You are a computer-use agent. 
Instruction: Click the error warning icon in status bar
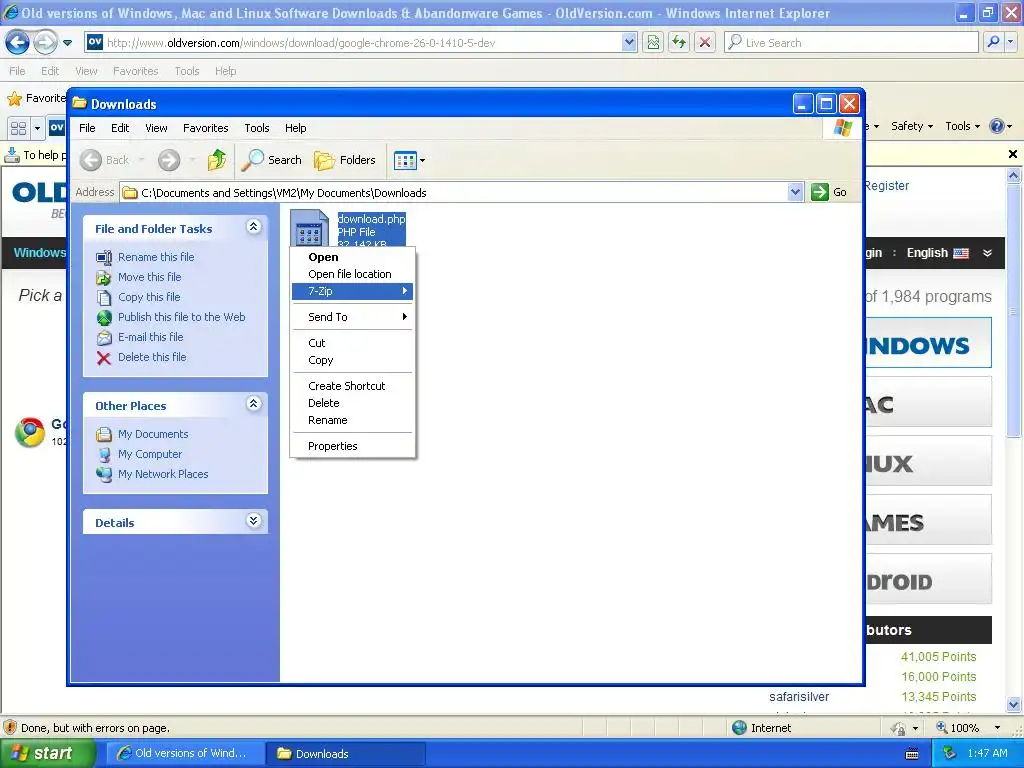tap(10, 727)
